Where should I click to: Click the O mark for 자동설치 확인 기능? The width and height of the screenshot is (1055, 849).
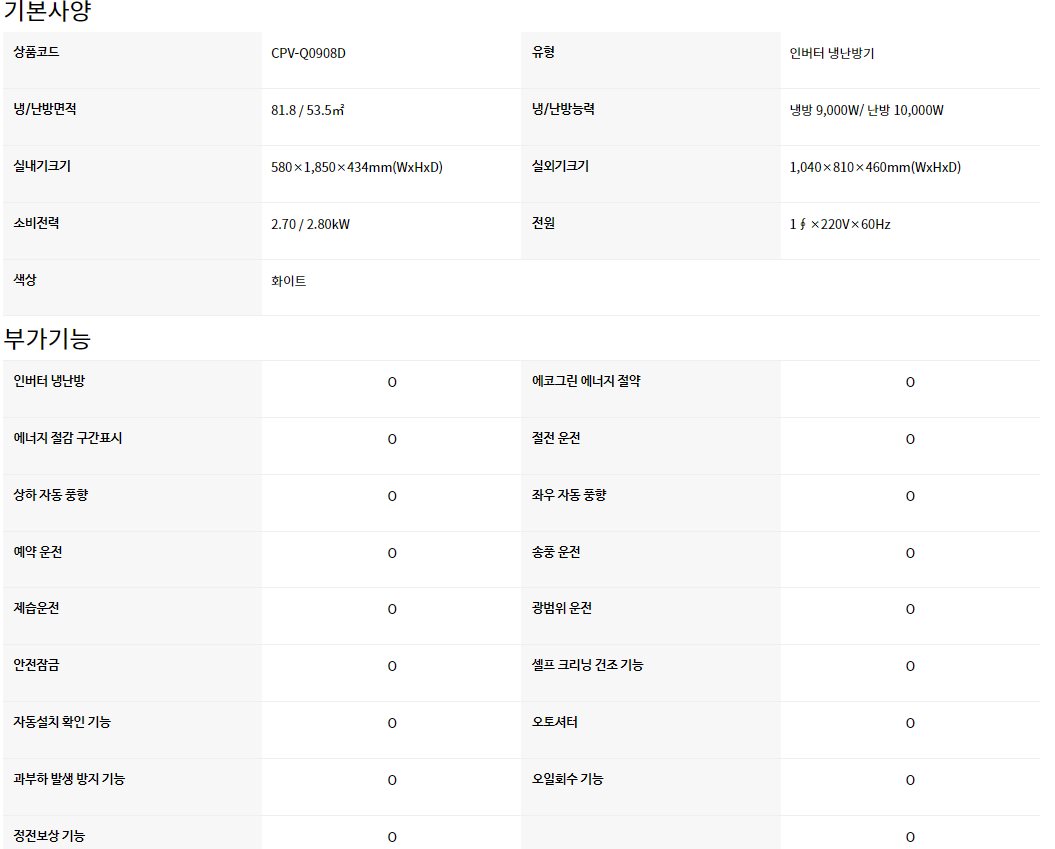(392, 723)
